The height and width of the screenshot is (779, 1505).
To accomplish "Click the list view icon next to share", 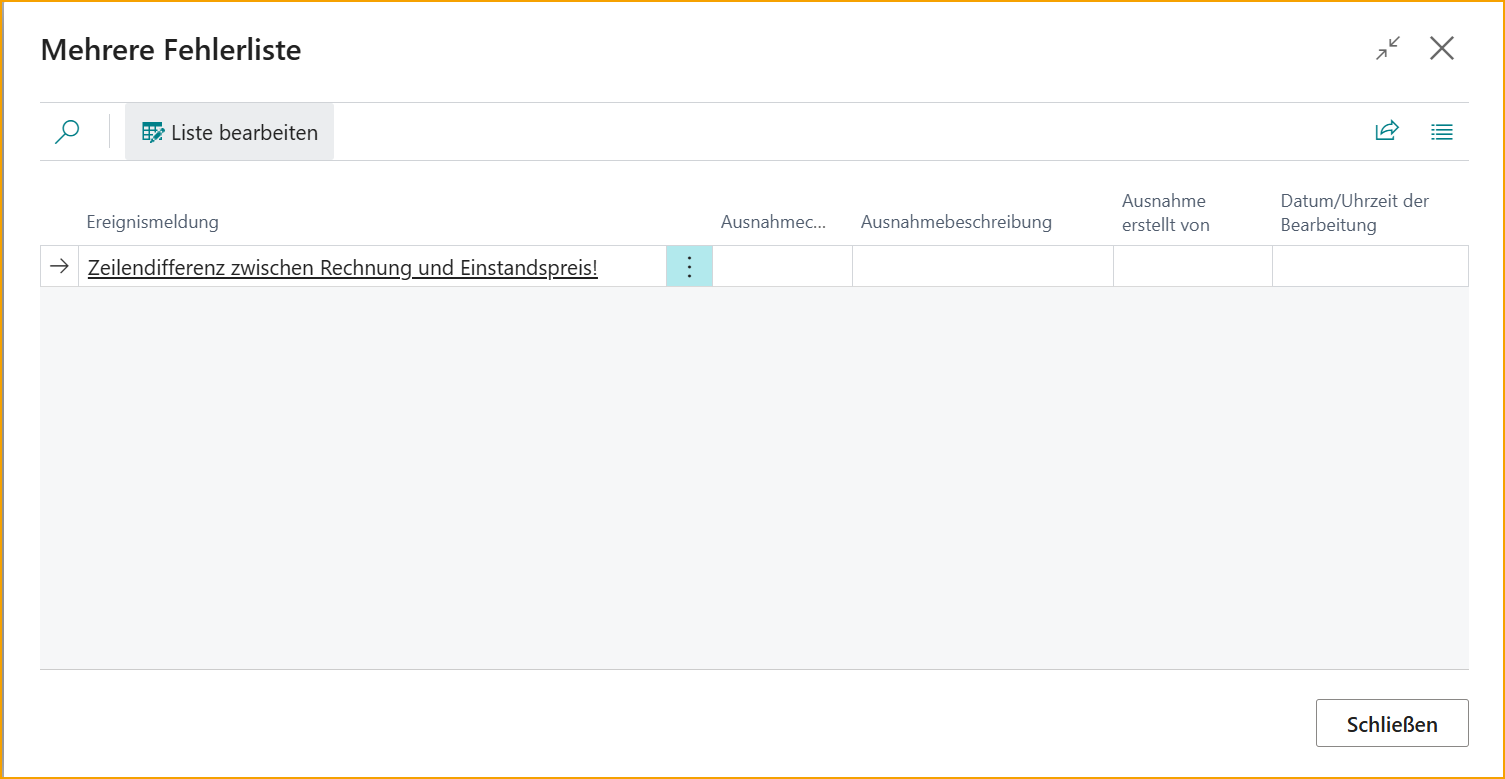I will 1441,131.
